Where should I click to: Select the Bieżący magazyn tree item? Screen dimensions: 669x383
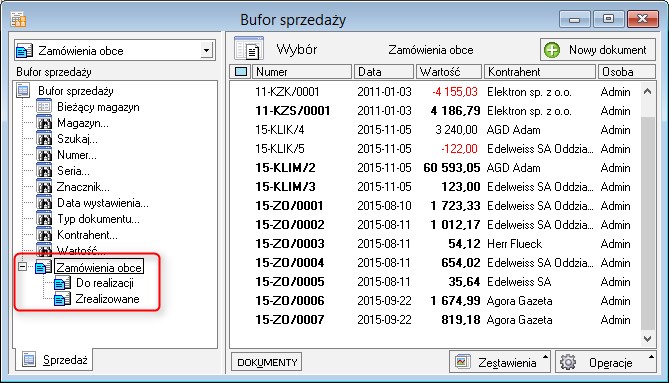click(x=98, y=107)
